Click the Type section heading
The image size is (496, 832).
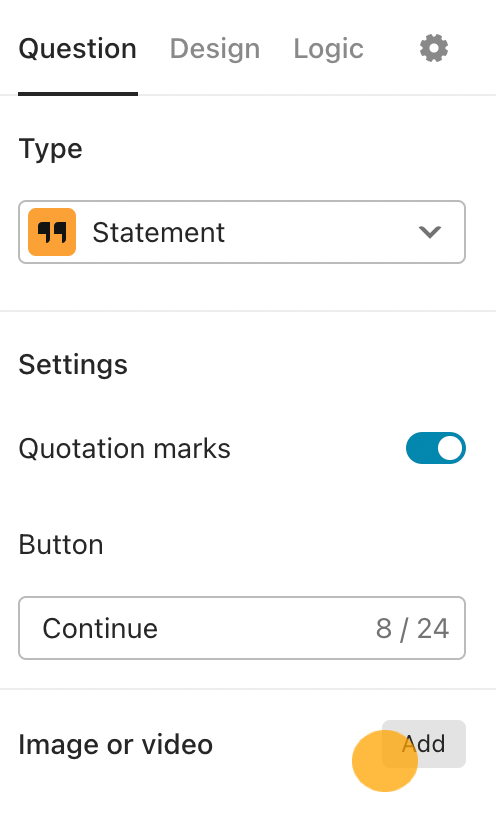click(x=50, y=149)
